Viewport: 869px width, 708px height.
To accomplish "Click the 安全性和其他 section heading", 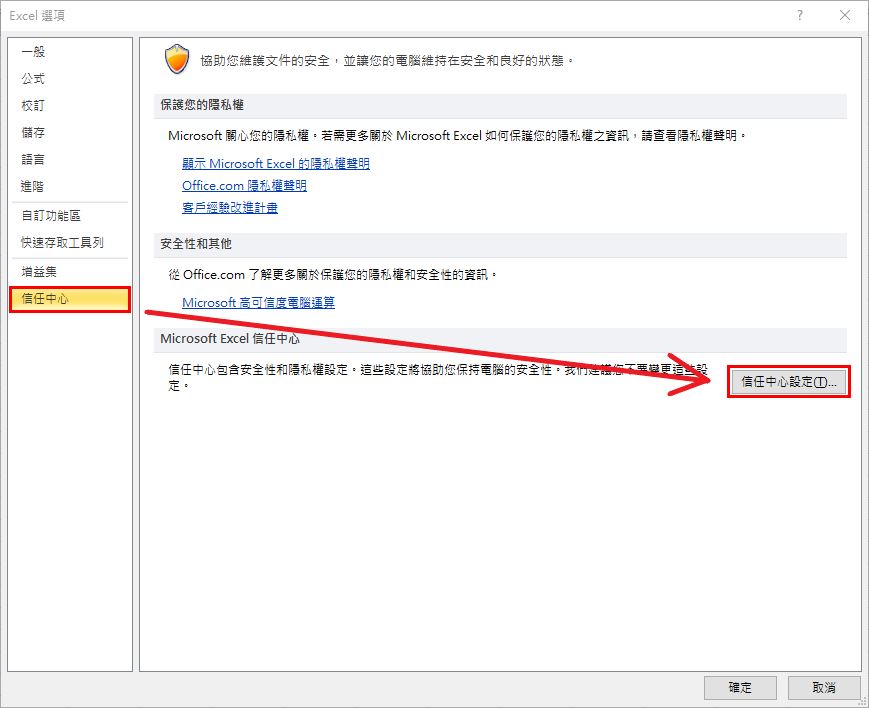I will 196,244.
